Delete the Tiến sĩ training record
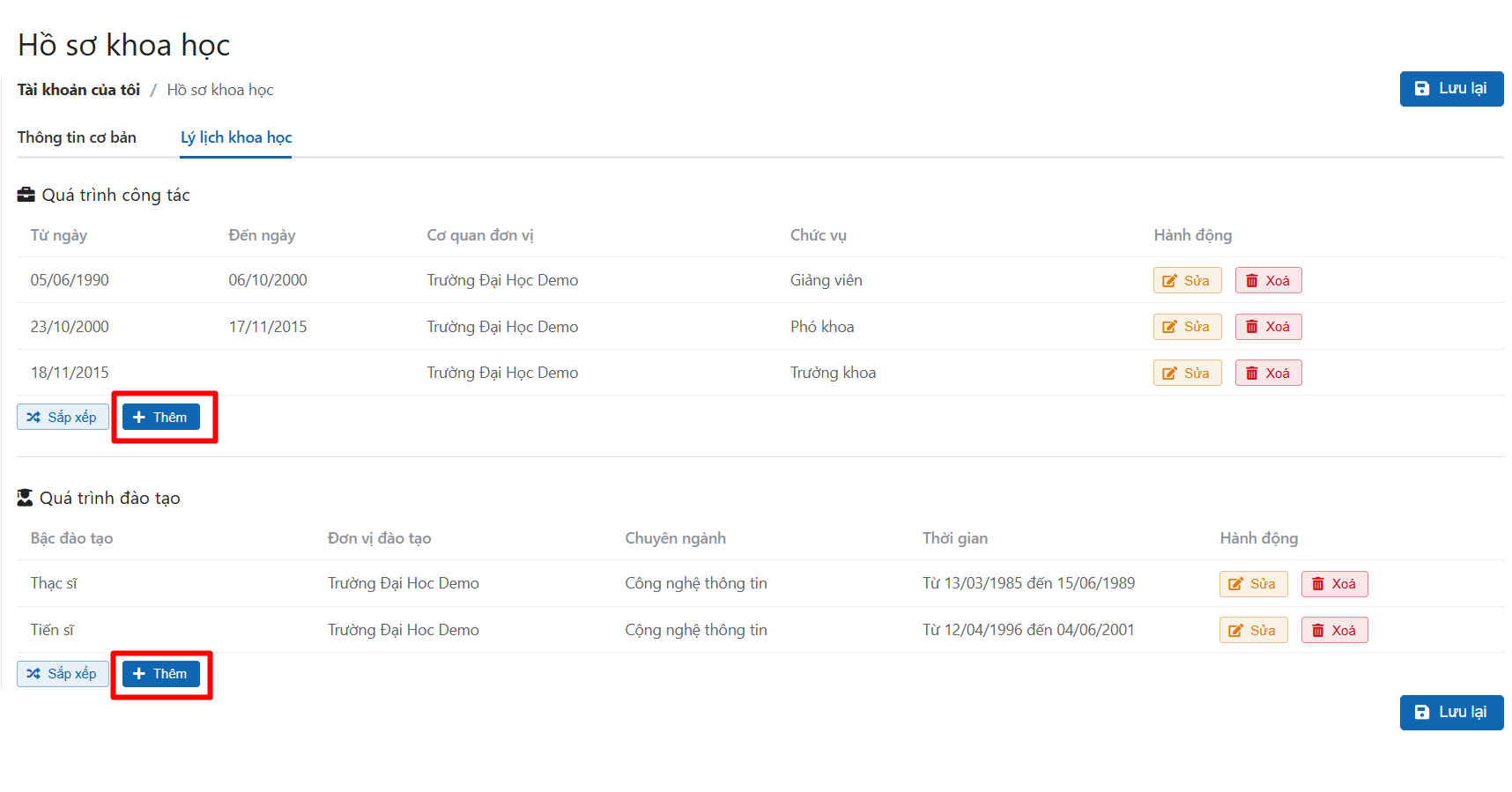 pyautogui.click(x=1333, y=631)
